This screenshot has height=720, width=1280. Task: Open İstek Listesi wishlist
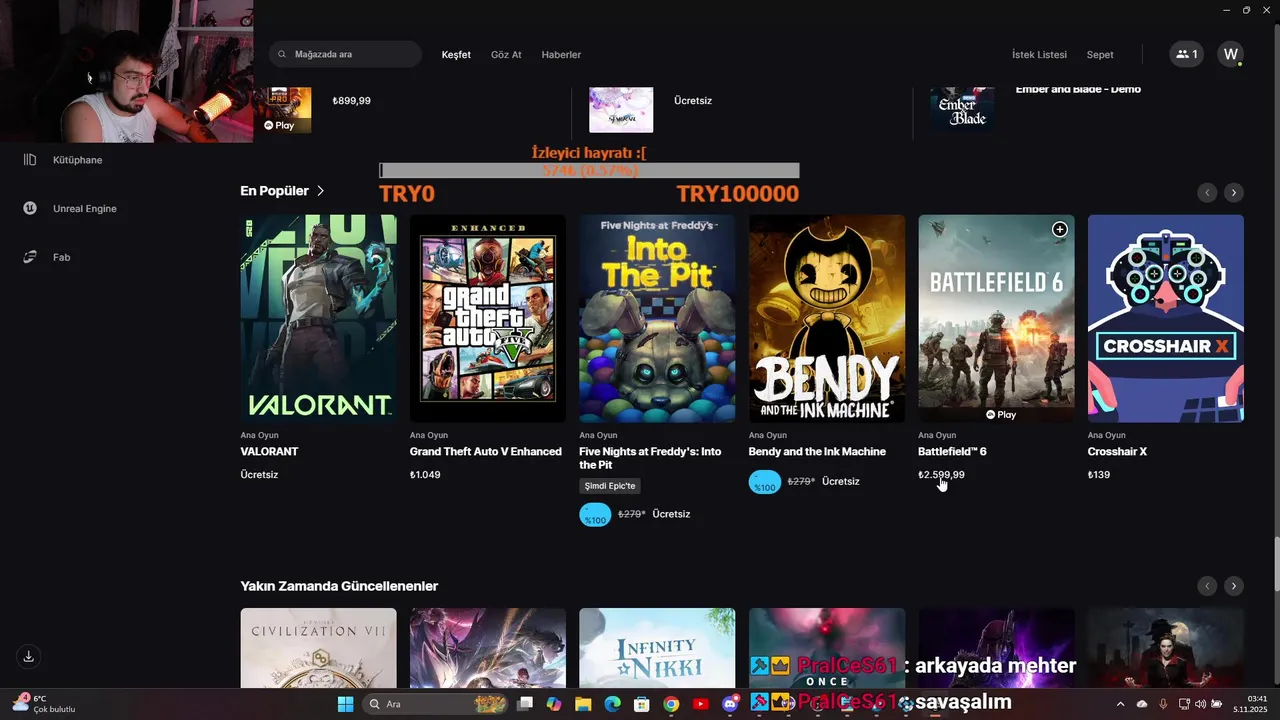click(x=1039, y=55)
